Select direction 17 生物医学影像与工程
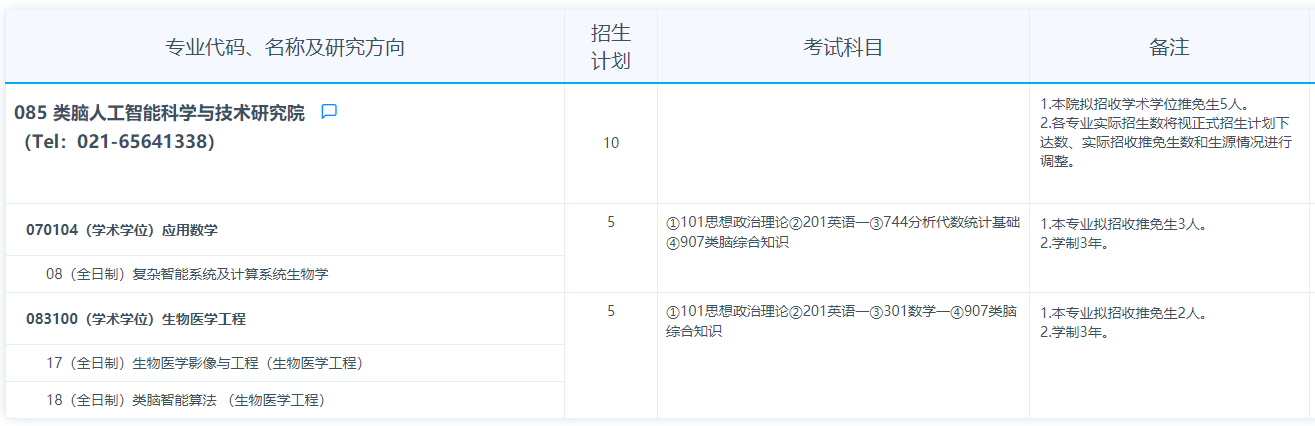Viewport: 1315px width, 426px height. (x=205, y=363)
